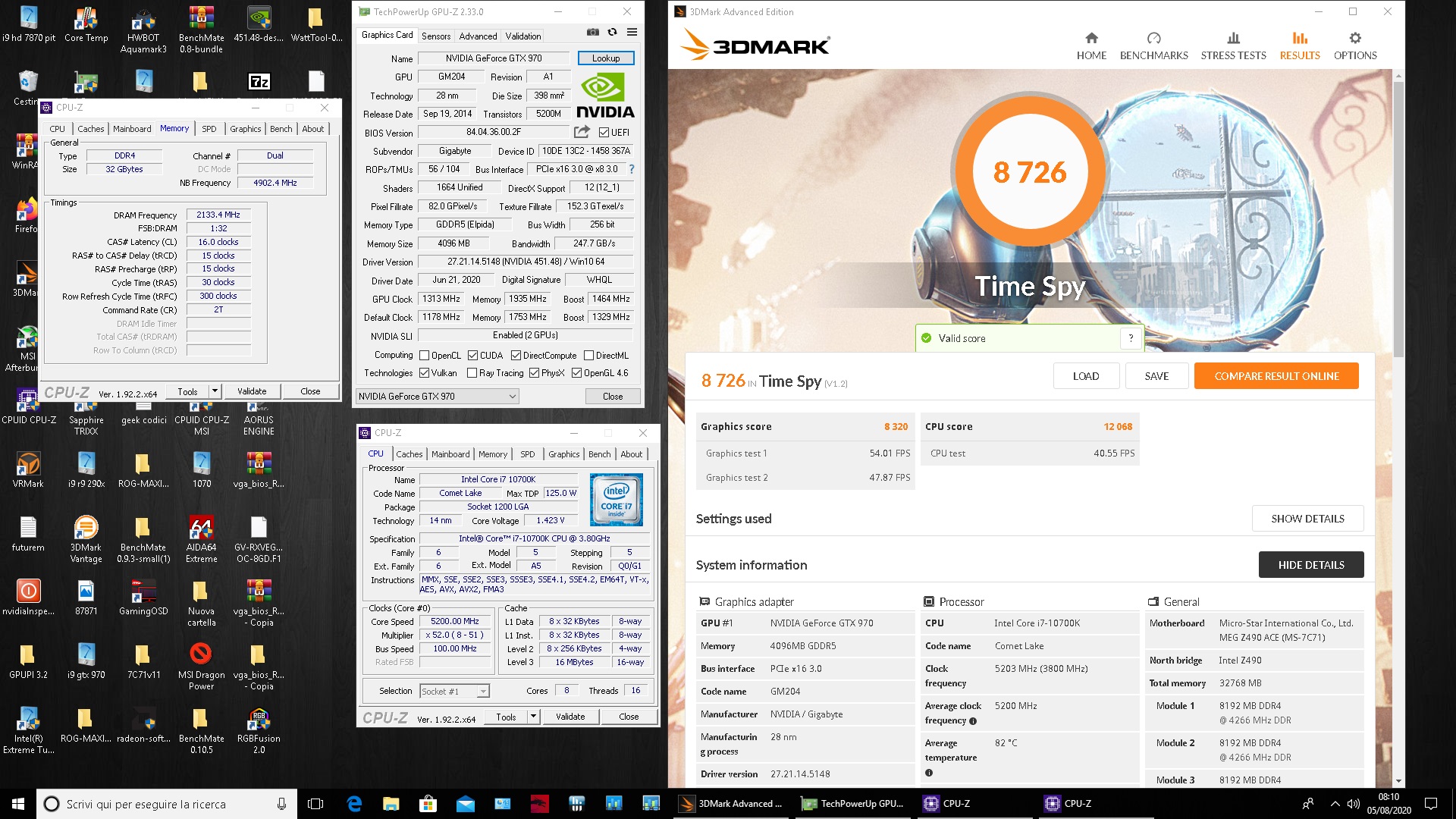
Task: Open Task View from taskbar
Action: click(x=315, y=803)
